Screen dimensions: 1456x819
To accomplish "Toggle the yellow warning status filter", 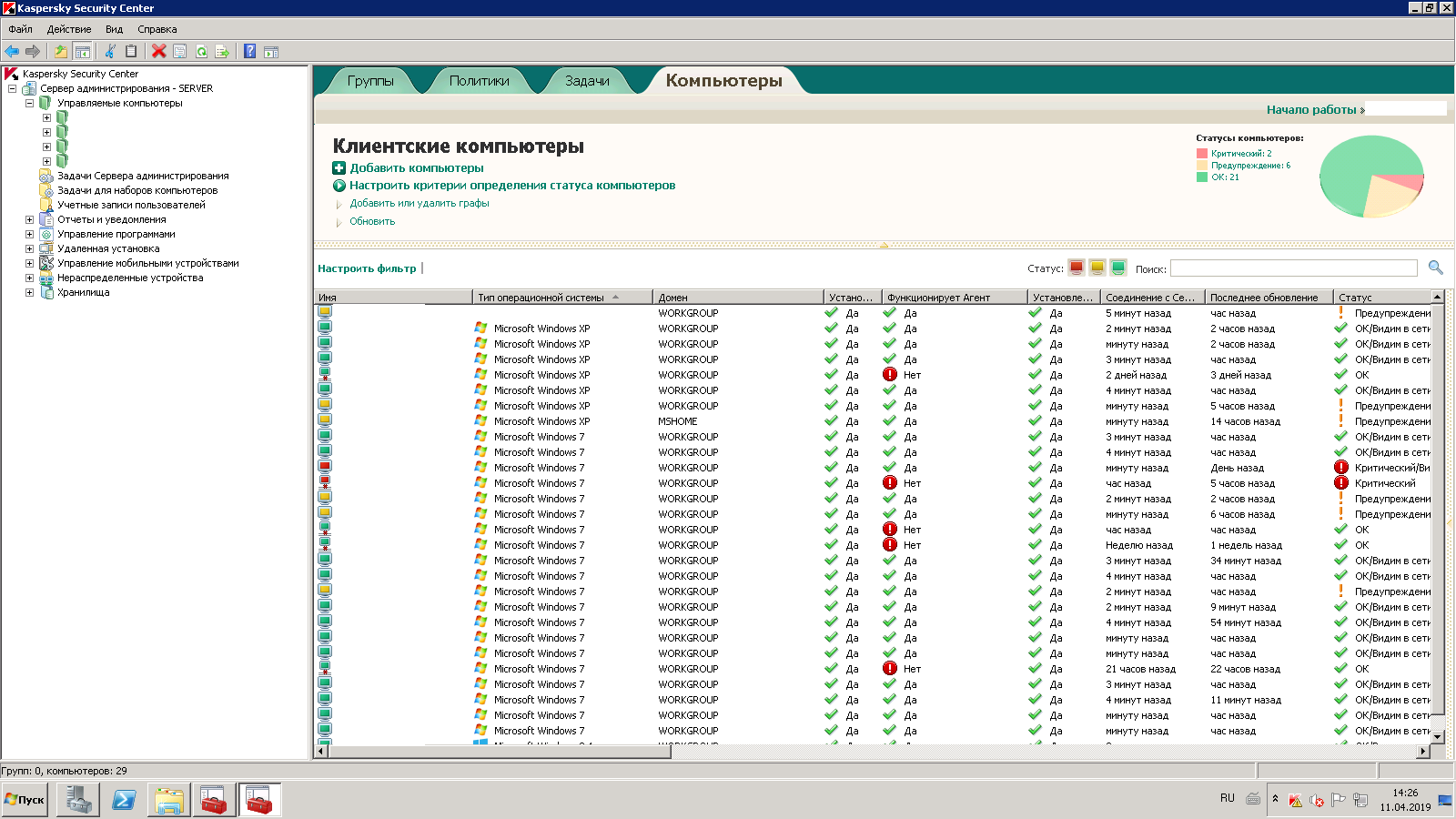I will (1097, 268).
